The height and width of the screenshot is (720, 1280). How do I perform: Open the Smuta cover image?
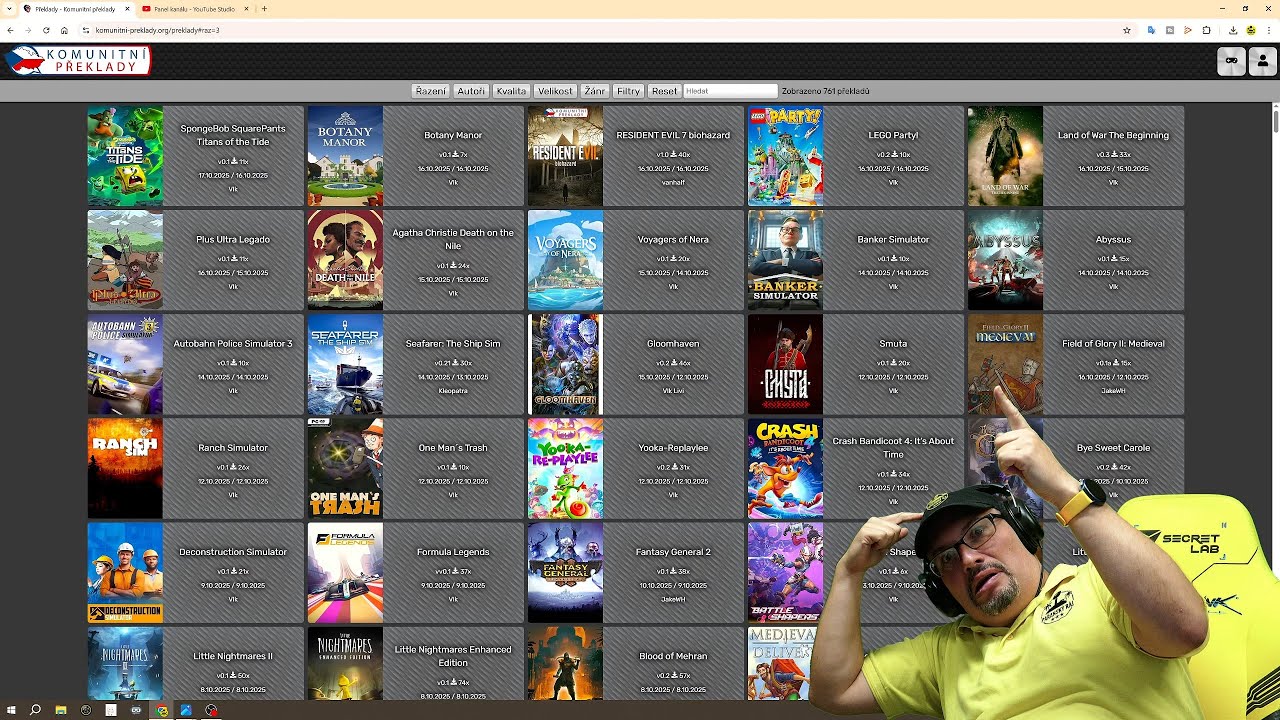[785, 364]
